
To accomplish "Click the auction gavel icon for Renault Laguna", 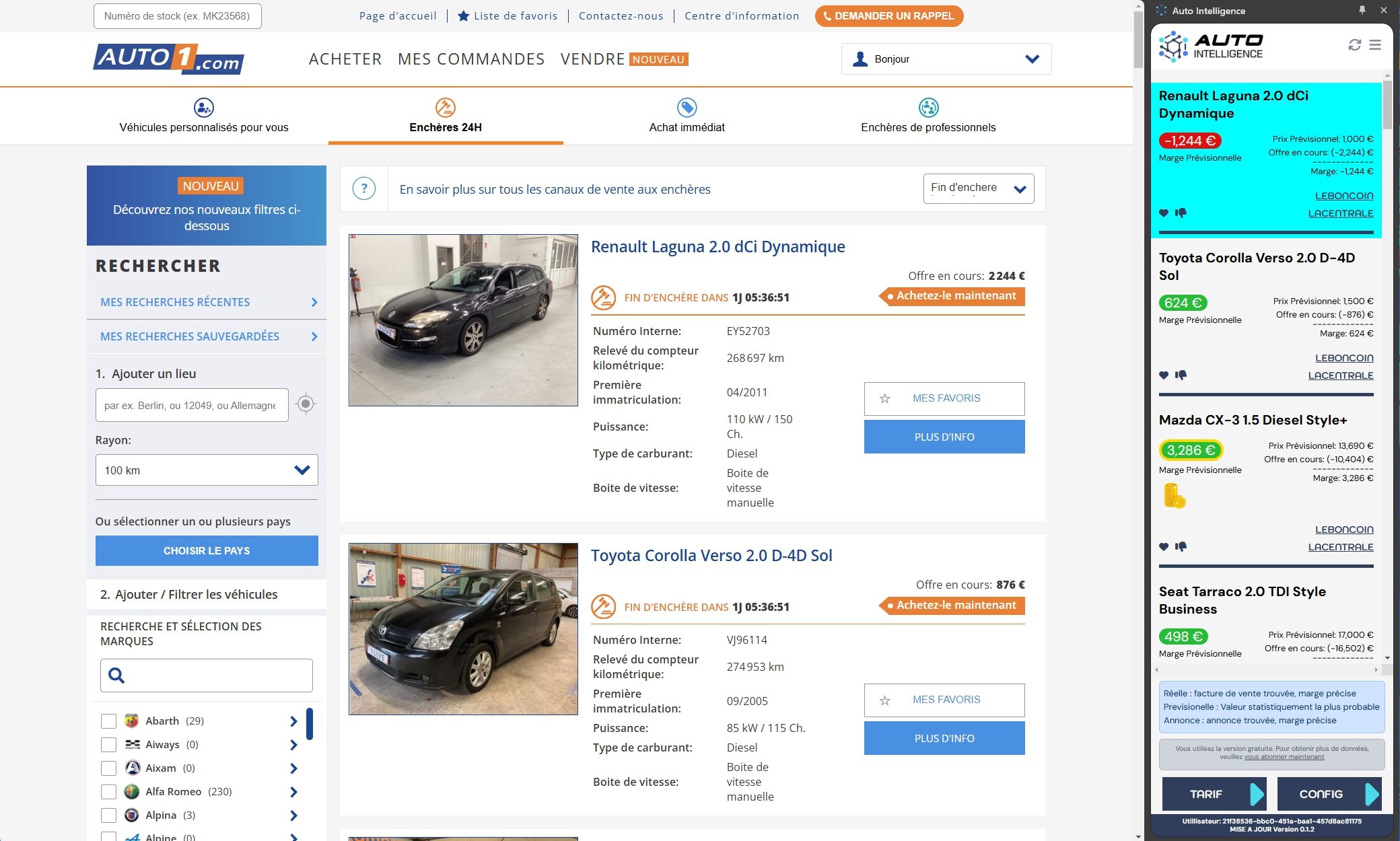I will 603,297.
